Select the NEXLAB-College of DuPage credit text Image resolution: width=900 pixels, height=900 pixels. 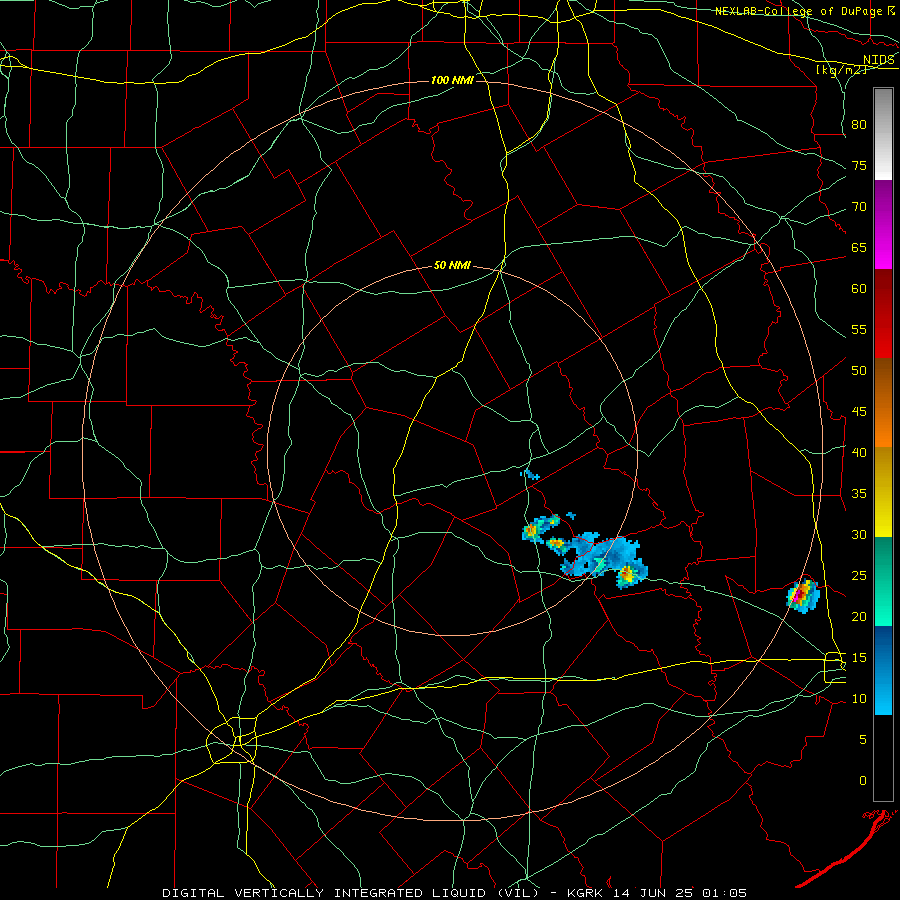tap(798, 11)
